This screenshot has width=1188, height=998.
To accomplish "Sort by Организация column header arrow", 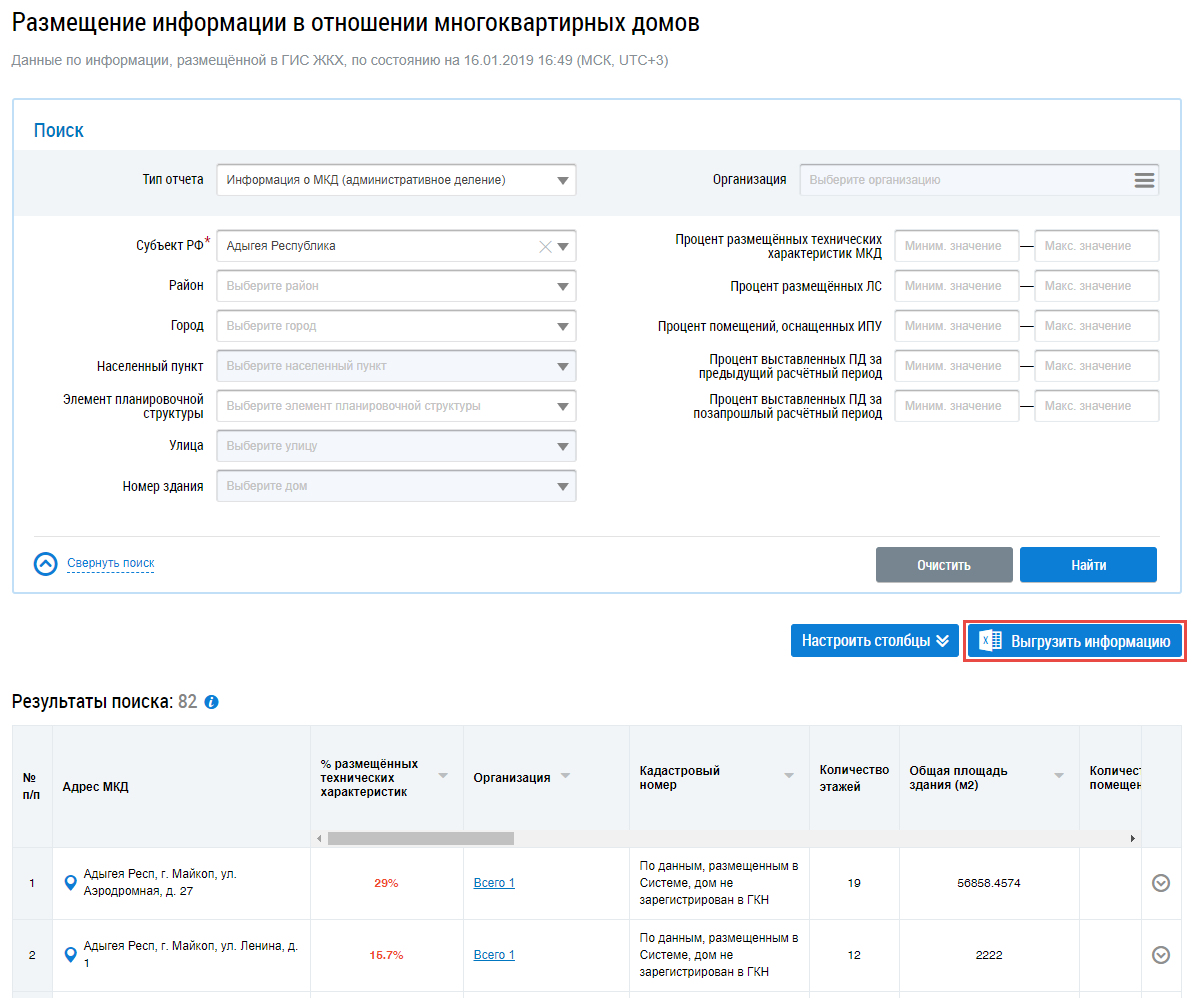I will pos(565,777).
